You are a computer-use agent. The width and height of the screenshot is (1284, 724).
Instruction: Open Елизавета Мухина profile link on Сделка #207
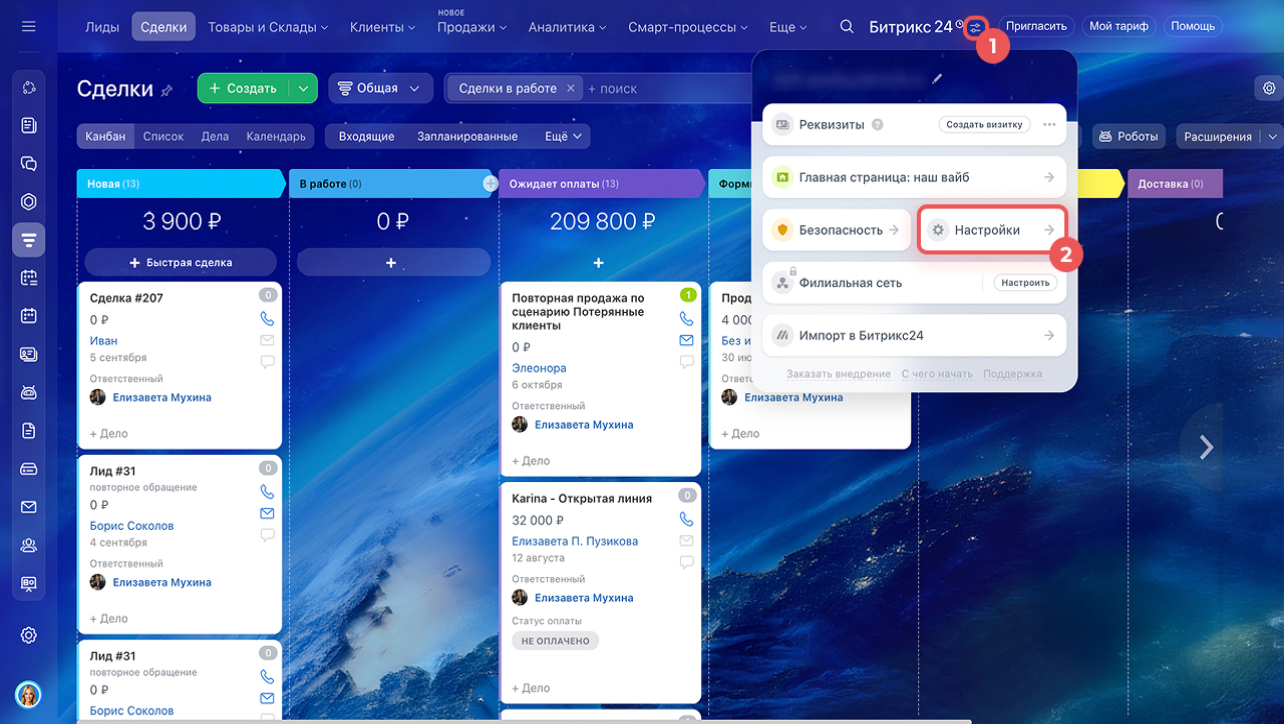(162, 397)
